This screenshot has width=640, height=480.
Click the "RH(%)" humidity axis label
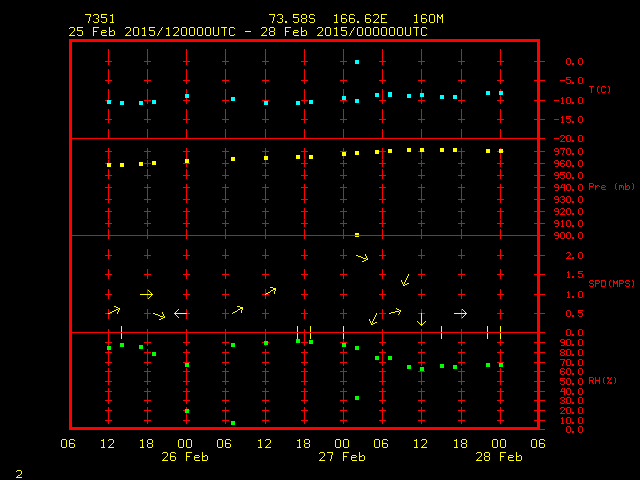coord(603,381)
